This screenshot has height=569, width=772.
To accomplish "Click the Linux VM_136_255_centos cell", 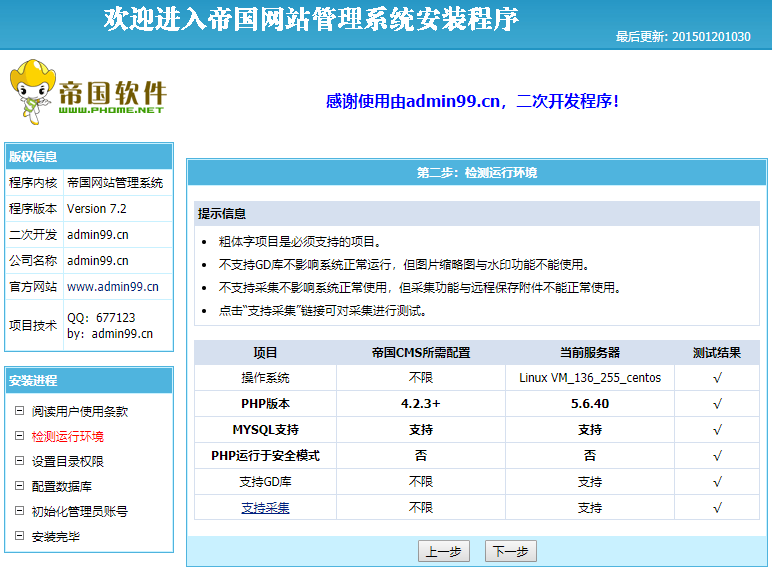I will [x=590, y=378].
